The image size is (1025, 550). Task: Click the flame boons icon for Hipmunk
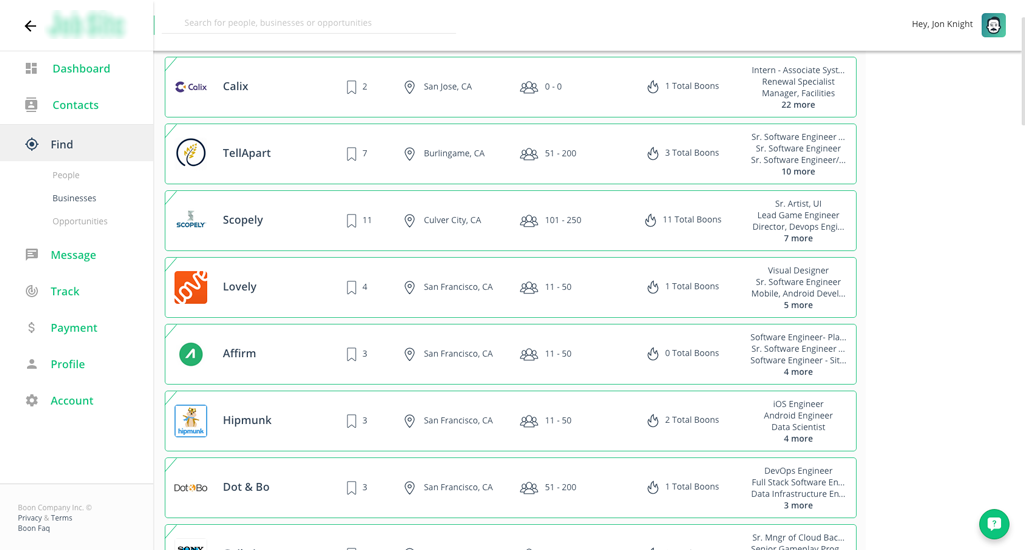point(652,421)
